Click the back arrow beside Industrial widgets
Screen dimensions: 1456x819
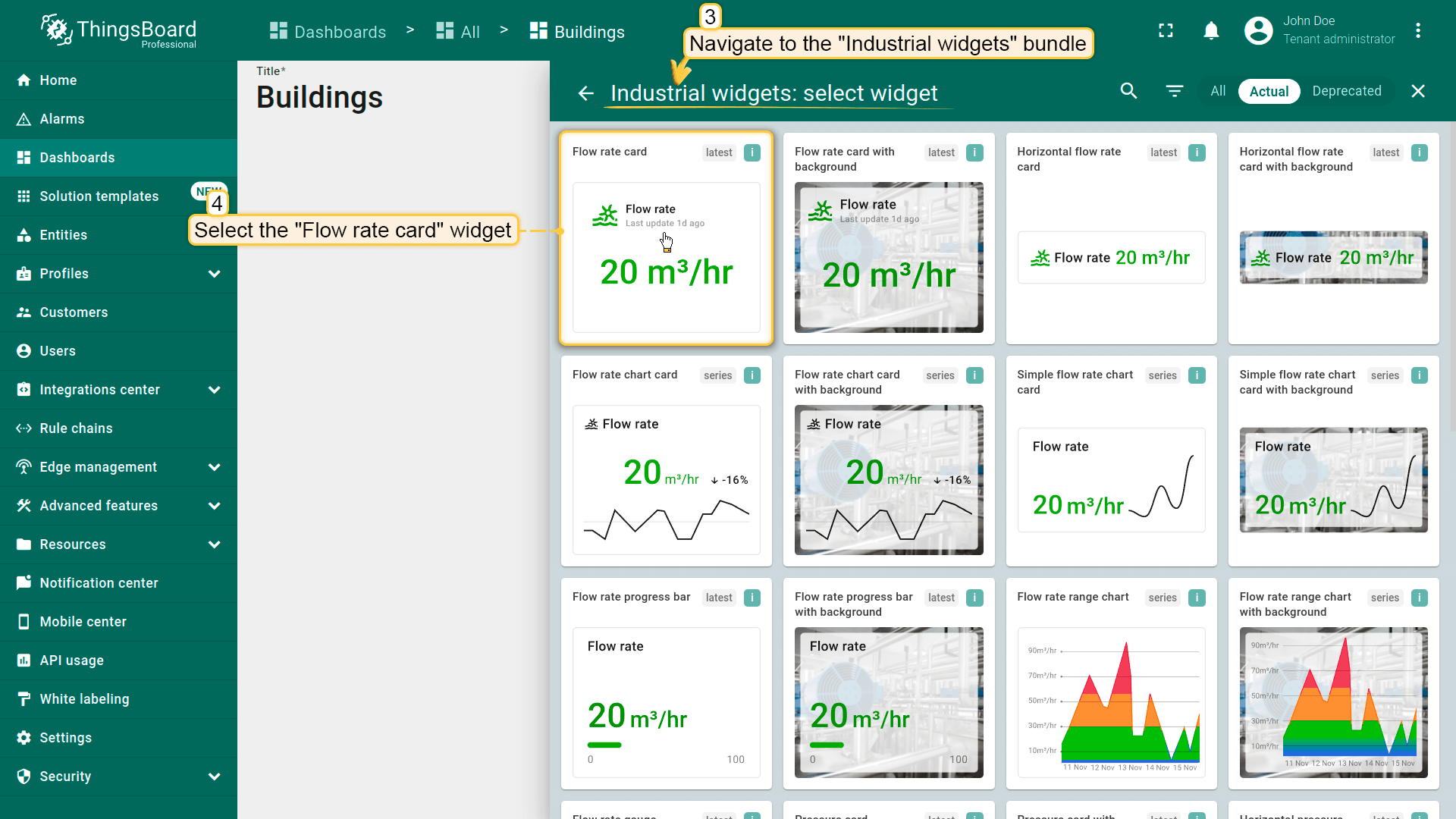585,93
